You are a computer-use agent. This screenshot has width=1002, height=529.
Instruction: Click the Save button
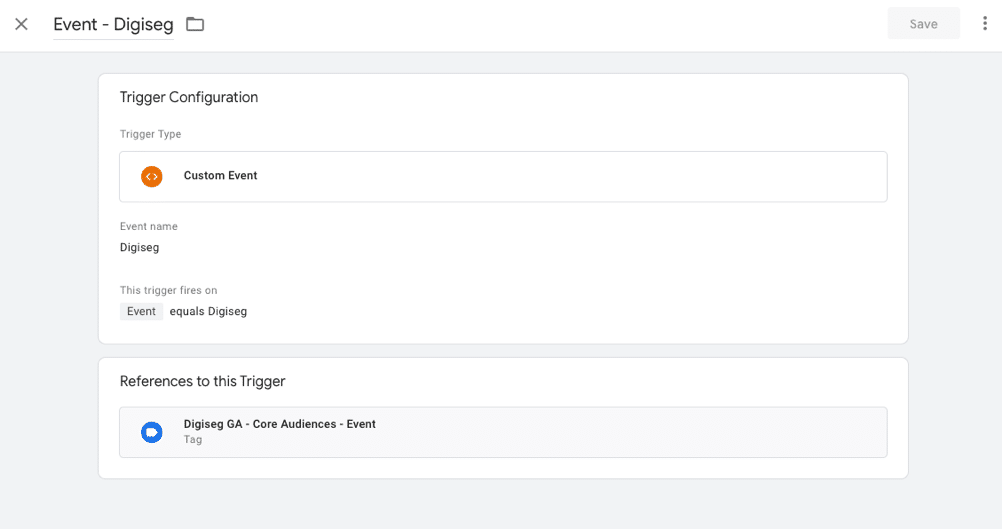(923, 24)
